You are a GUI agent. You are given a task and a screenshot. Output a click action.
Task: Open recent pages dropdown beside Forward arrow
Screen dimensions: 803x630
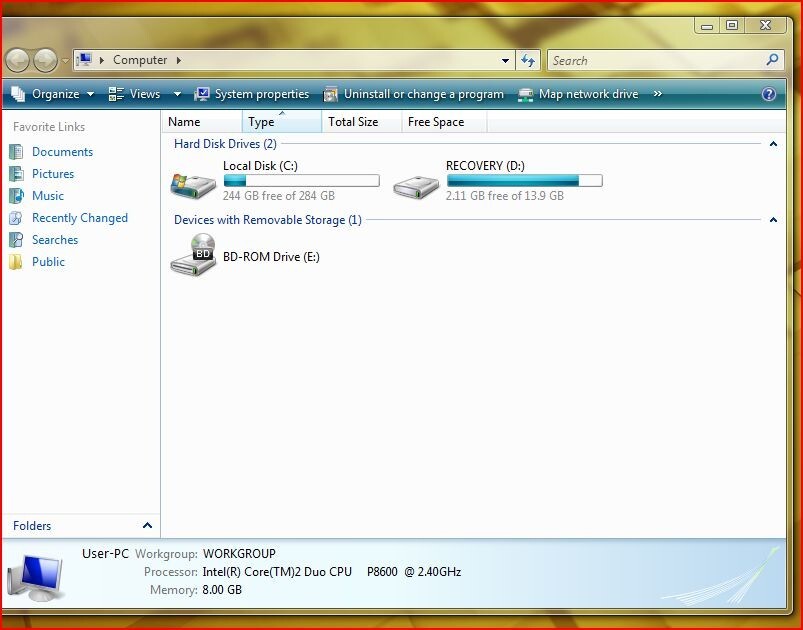[x=65, y=61]
